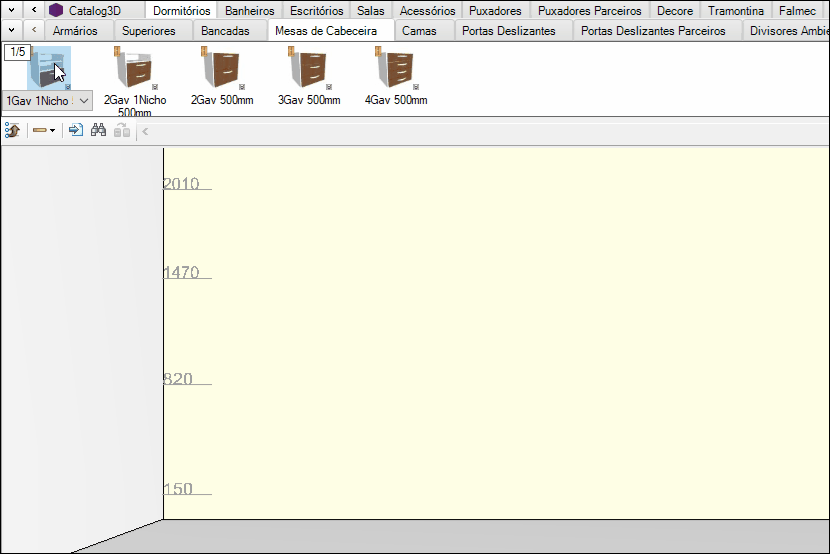The height and width of the screenshot is (554, 830).
Task: Expand top row chevron-down menu
Action: tap(11, 10)
